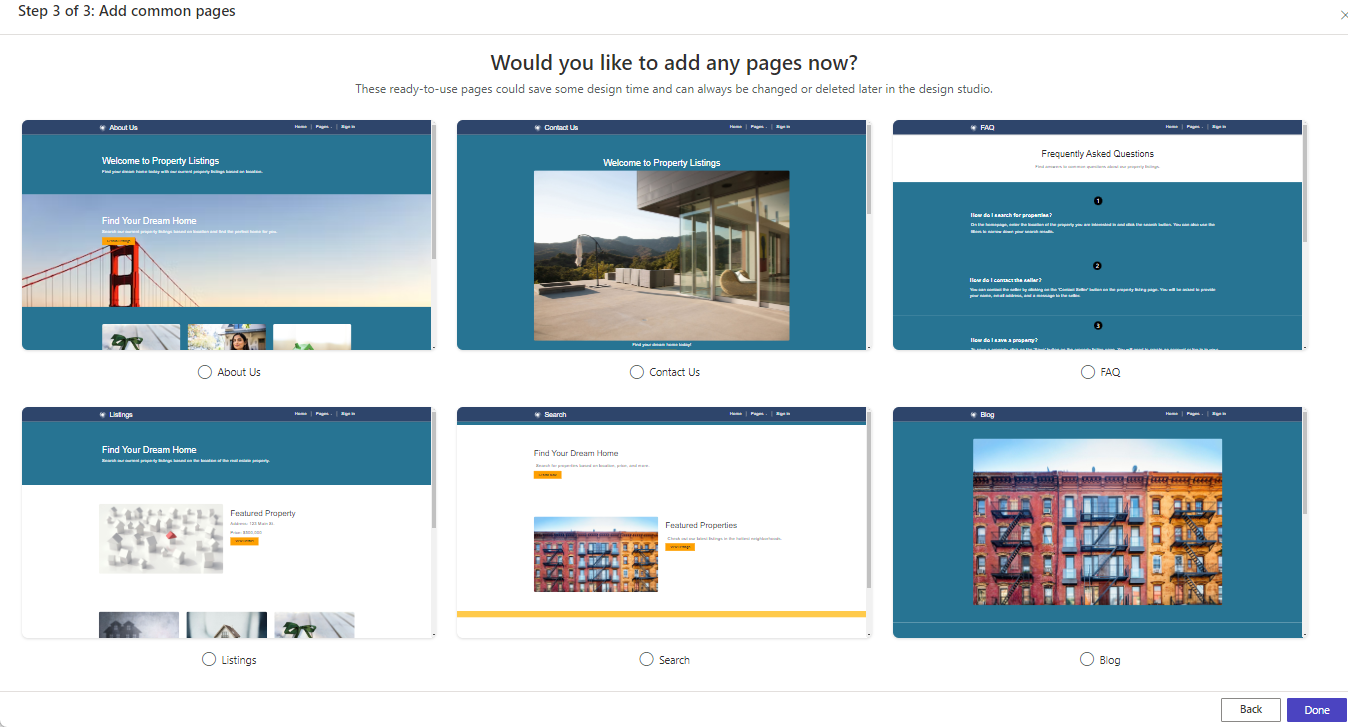The height and width of the screenshot is (727, 1348).
Task: Open Pages dropdown in About Us preview
Action: [324, 127]
